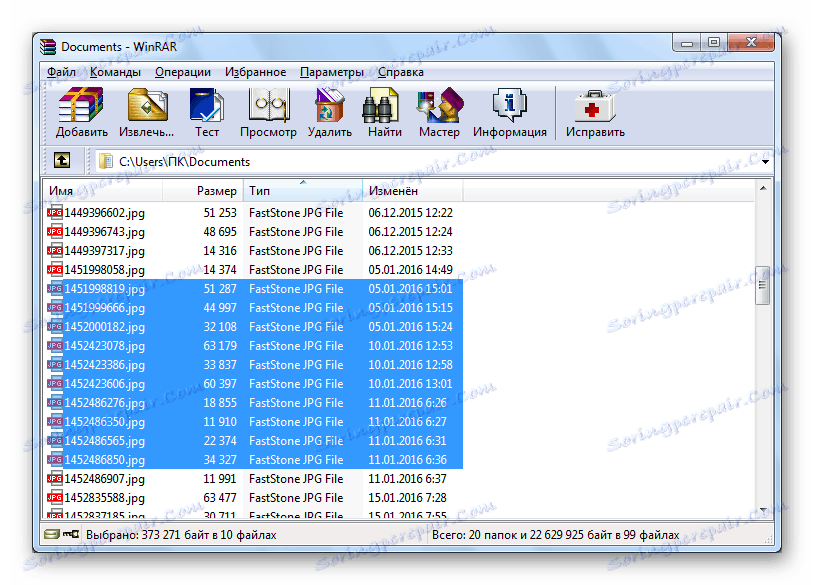Click the disk drive icon in status bar
Viewport: 814px width, 585px height.
point(51,534)
